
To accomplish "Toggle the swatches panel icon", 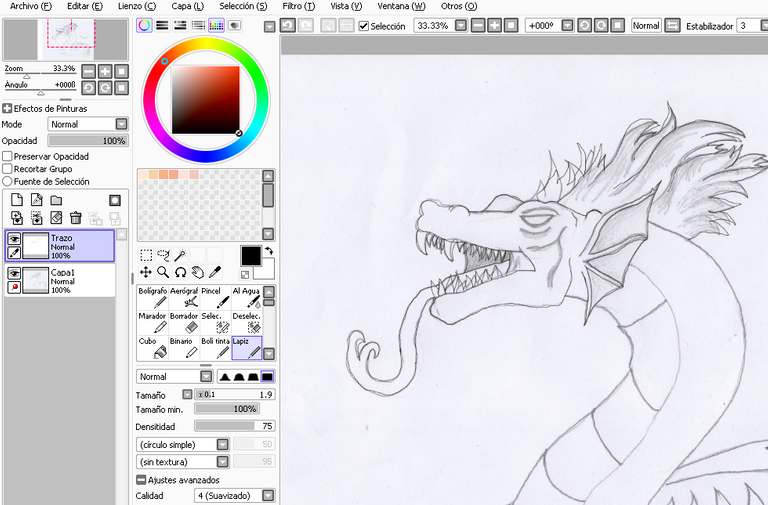I will tap(216, 25).
